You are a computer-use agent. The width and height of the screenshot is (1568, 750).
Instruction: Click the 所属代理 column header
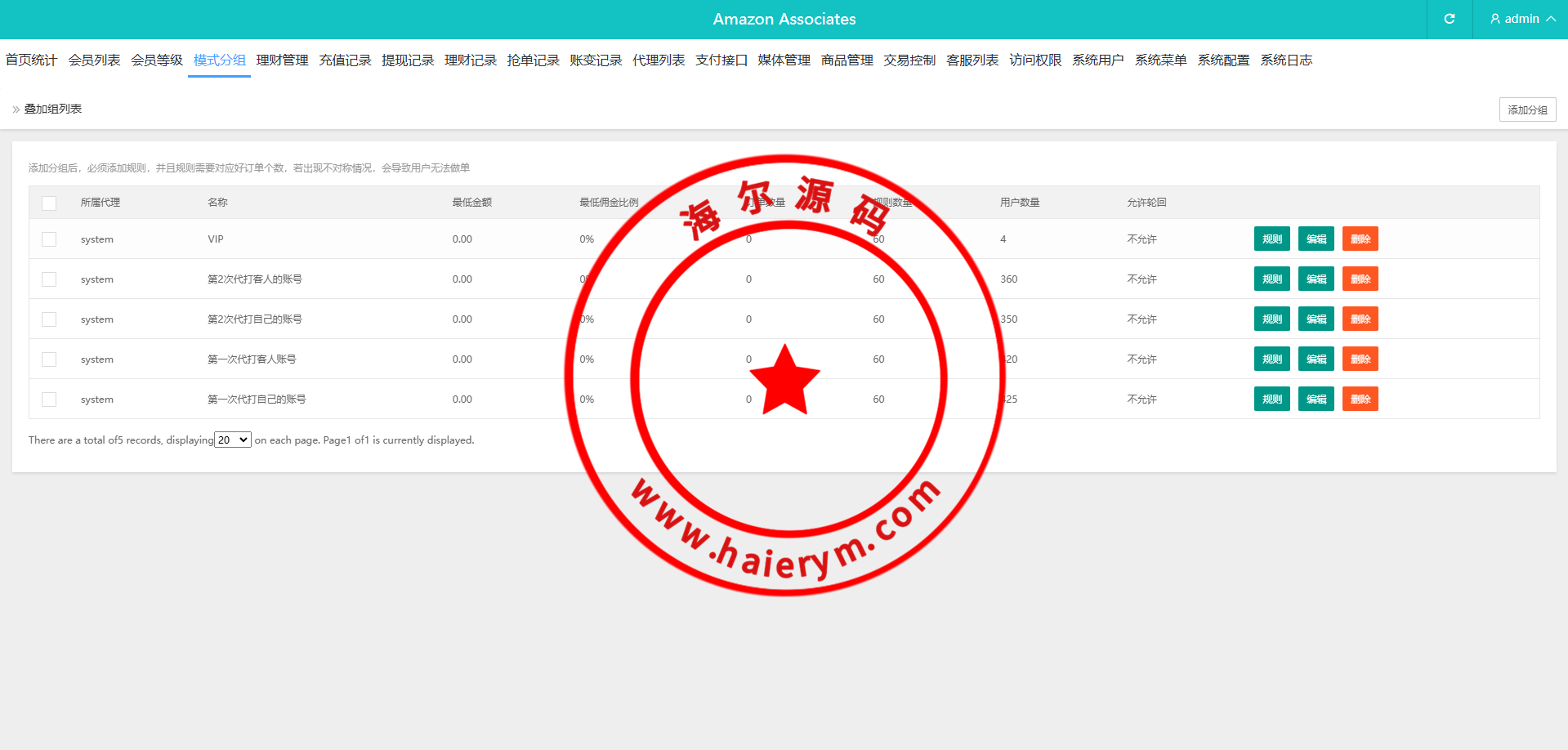[101, 203]
